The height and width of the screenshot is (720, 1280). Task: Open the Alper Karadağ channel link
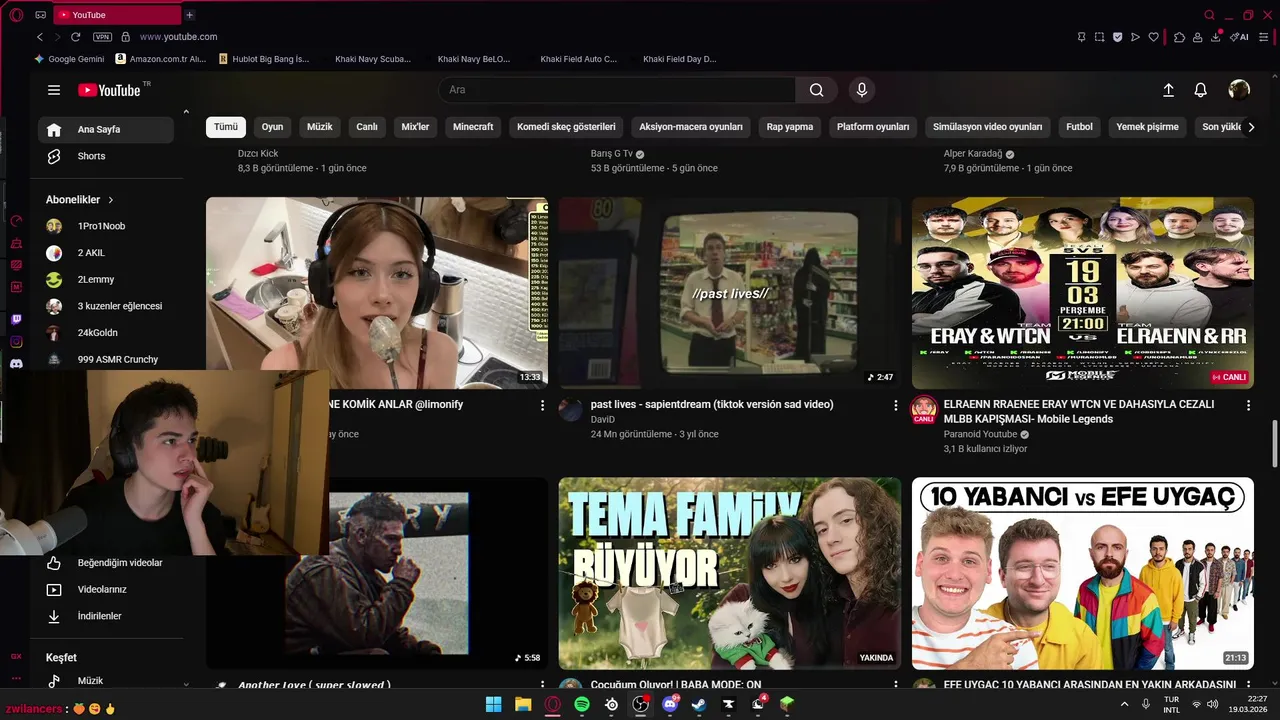973,154
